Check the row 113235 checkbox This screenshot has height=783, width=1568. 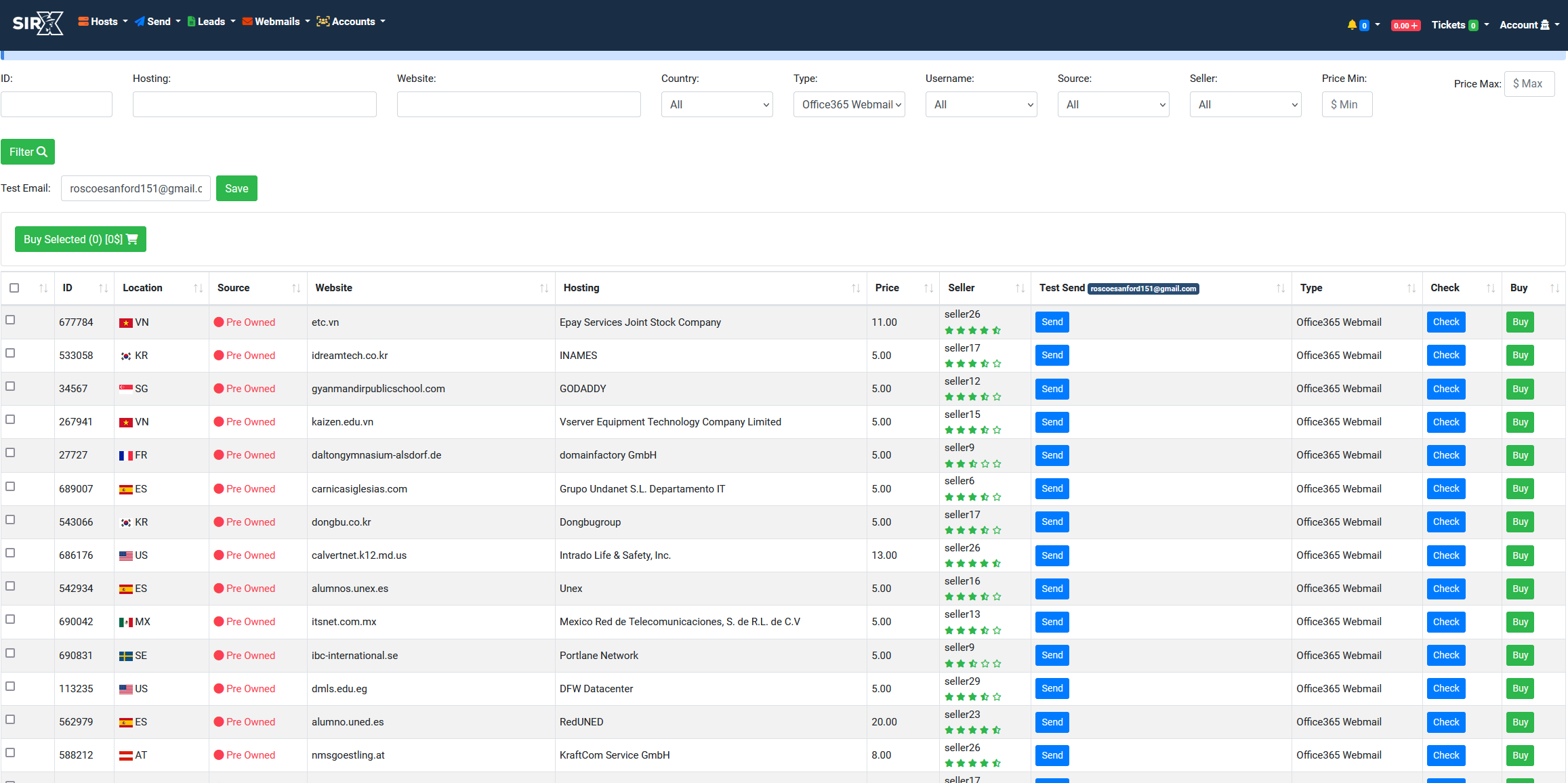(x=10, y=686)
